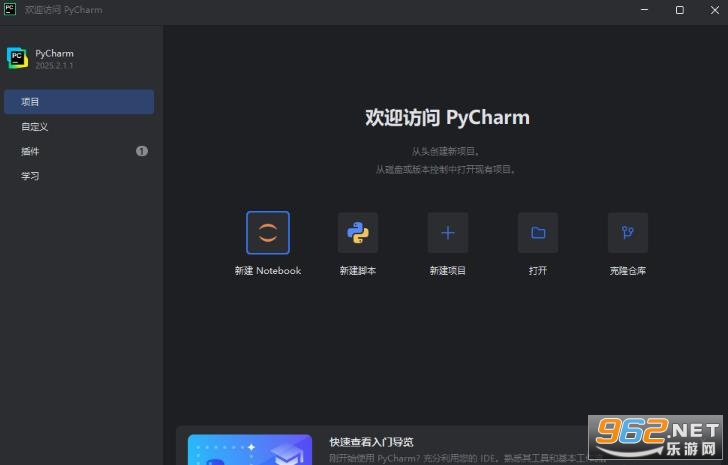Click the 欢迎访问 PyCharm main heading
The image size is (728, 465).
[x=447, y=117]
